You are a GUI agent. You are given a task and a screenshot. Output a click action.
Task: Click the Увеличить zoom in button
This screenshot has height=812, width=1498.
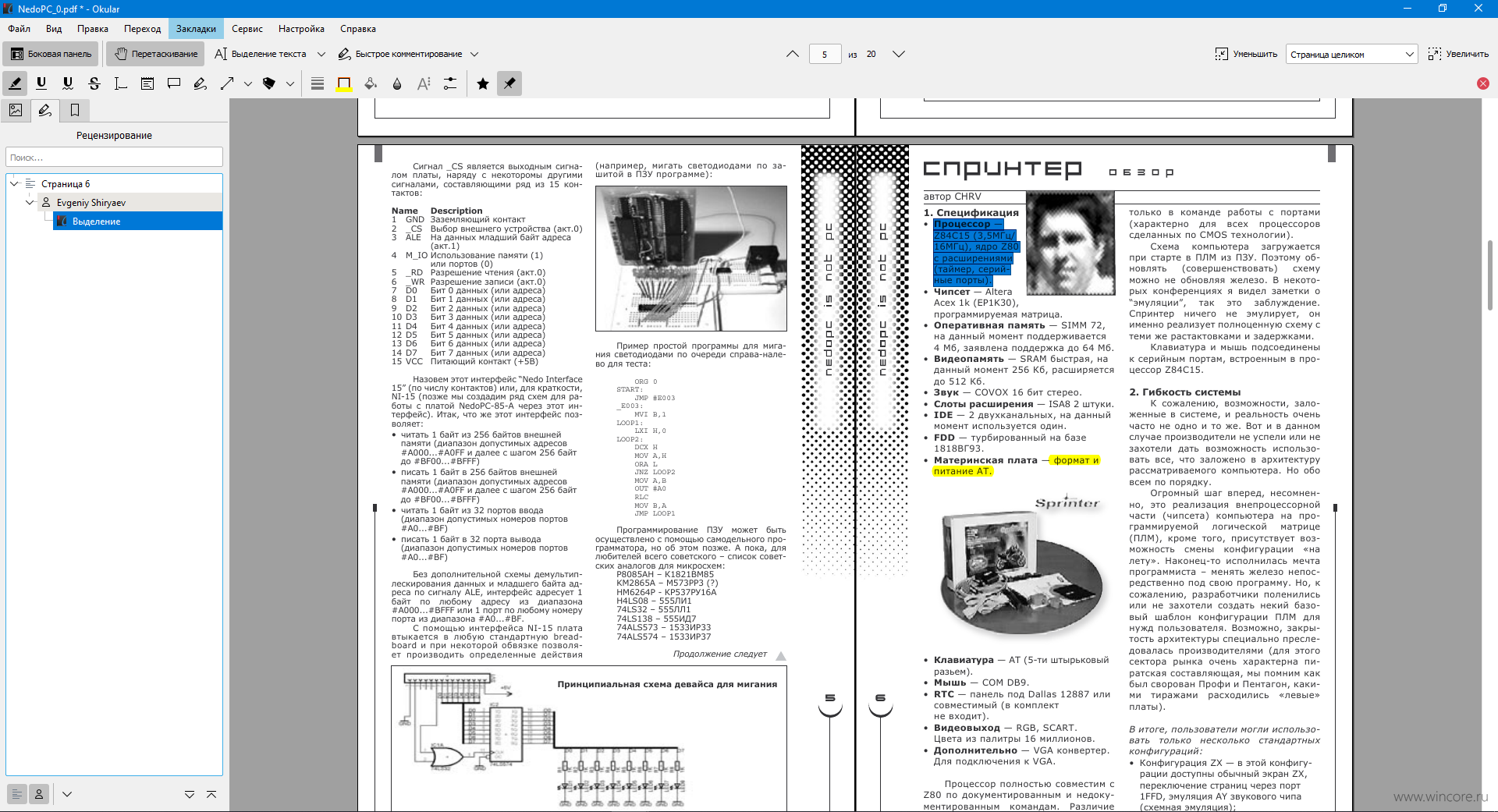[1458, 54]
